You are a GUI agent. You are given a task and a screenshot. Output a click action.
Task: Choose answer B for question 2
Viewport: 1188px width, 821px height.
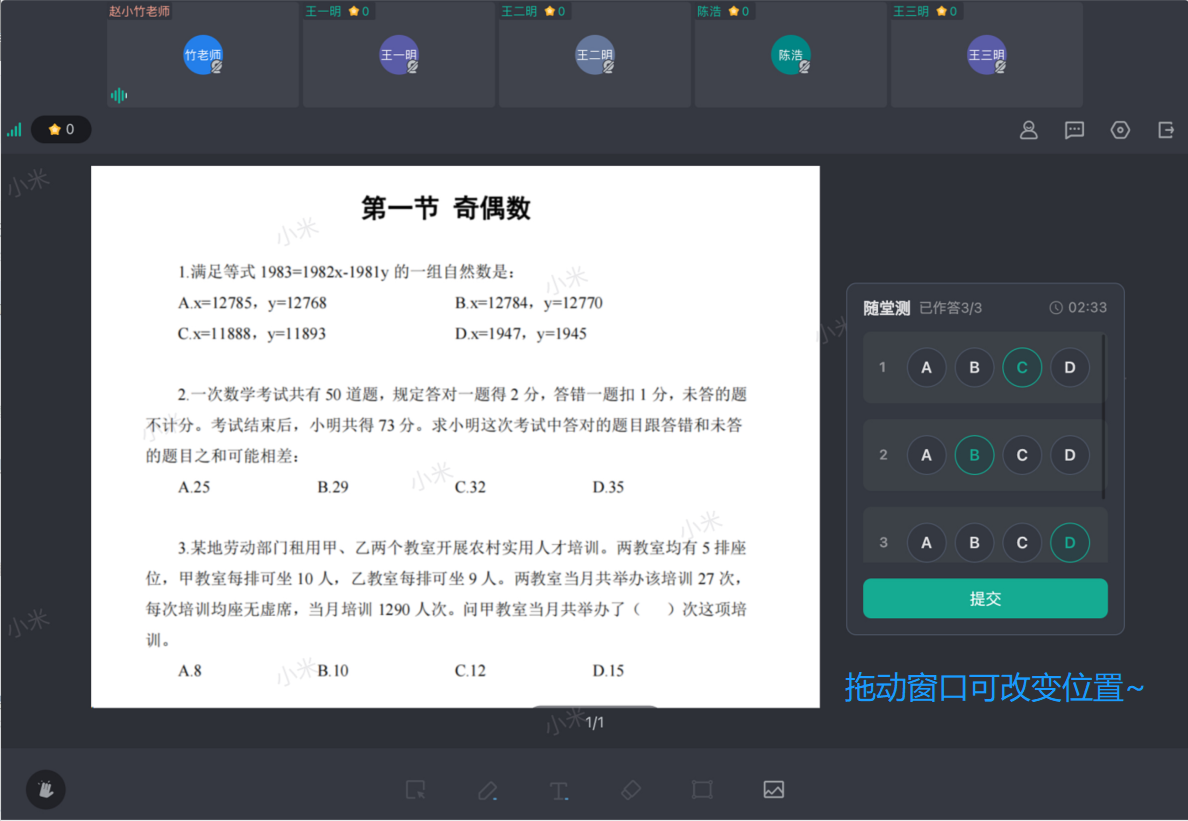pos(974,455)
